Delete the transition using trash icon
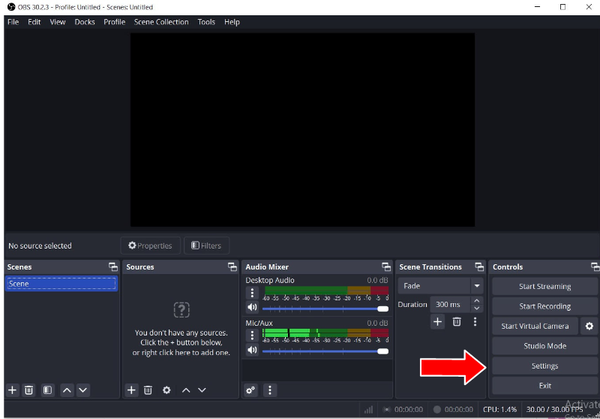 point(457,322)
